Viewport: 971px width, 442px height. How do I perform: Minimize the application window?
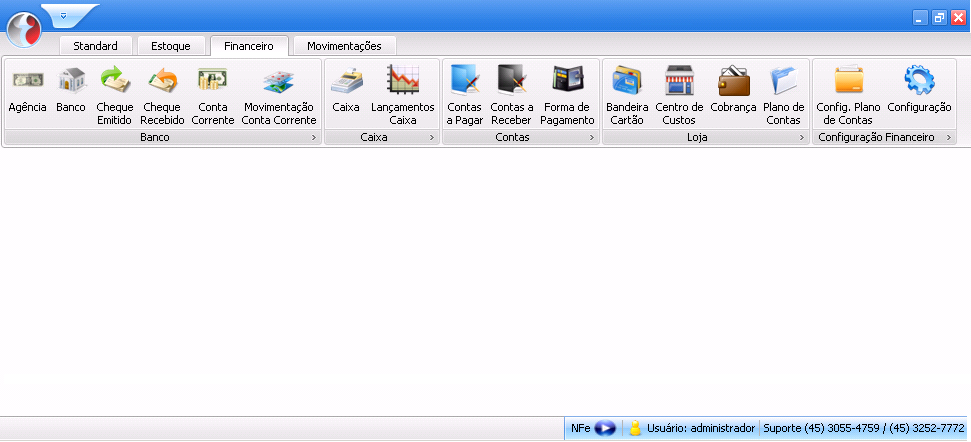pyautogui.click(x=920, y=18)
